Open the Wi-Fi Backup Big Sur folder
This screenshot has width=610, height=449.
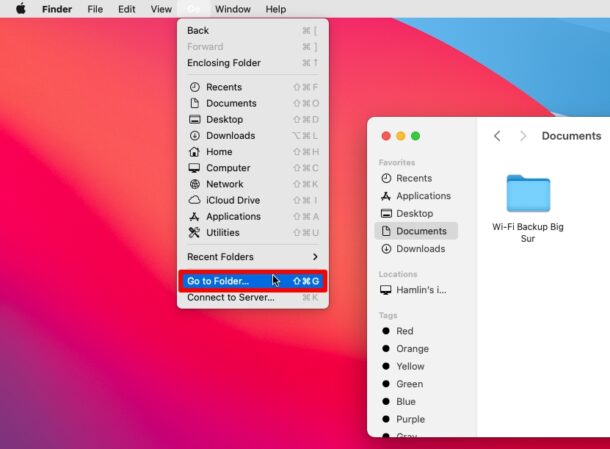click(528, 193)
